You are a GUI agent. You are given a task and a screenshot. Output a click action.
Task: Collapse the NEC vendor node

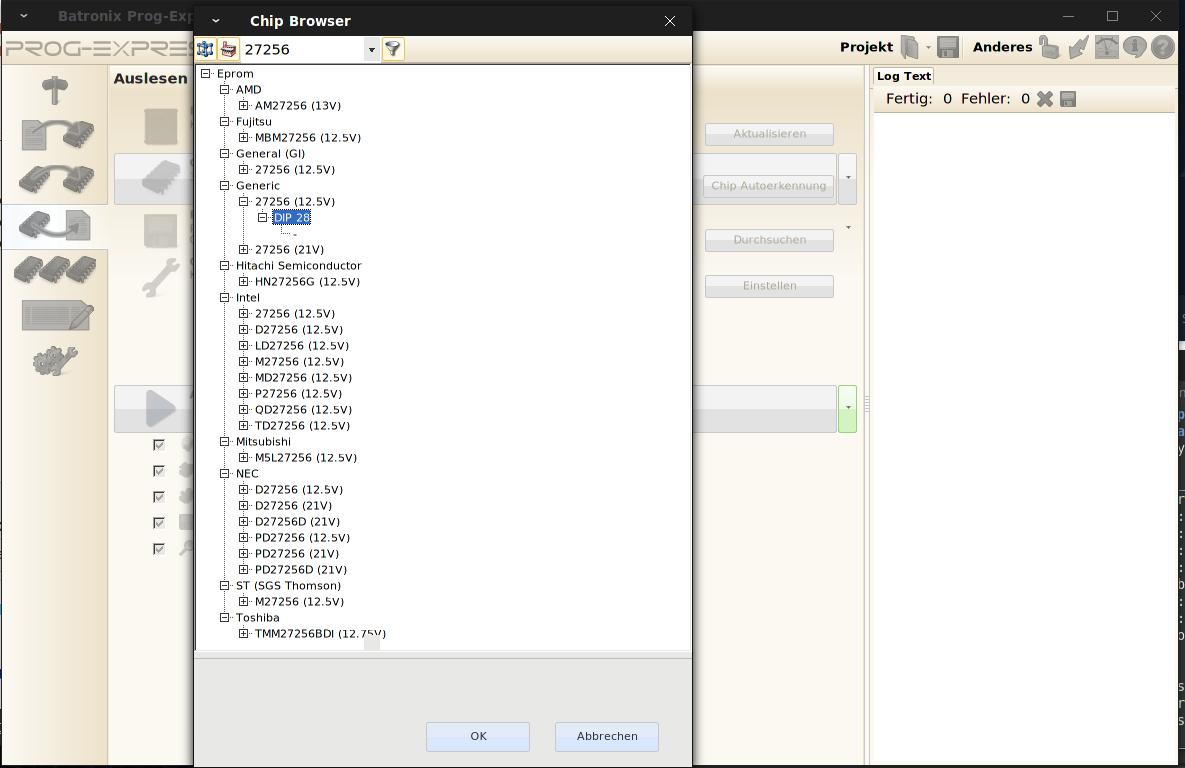224,473
